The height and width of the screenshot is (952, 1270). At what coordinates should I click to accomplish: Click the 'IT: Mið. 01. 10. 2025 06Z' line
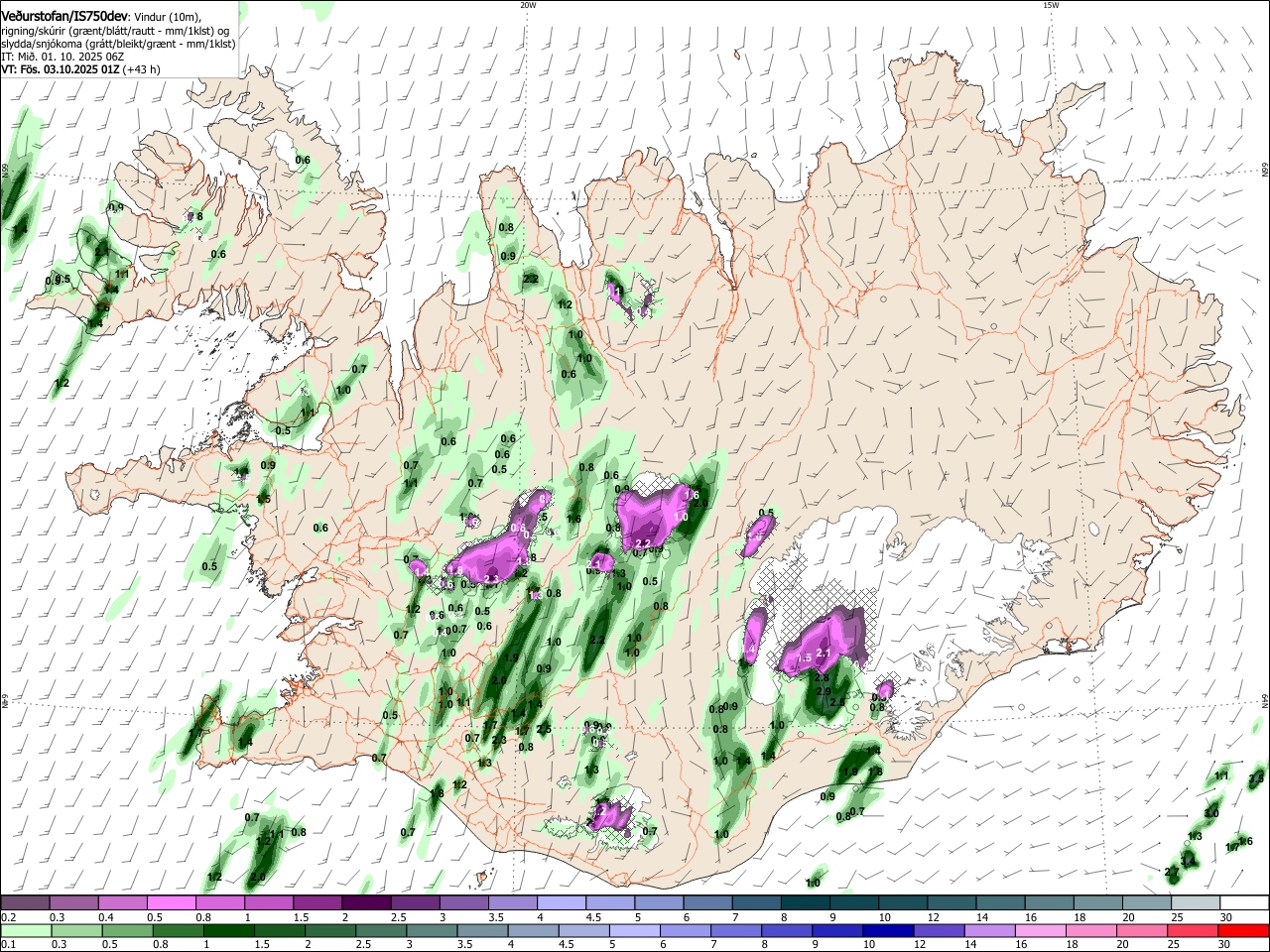click(62, 57)
